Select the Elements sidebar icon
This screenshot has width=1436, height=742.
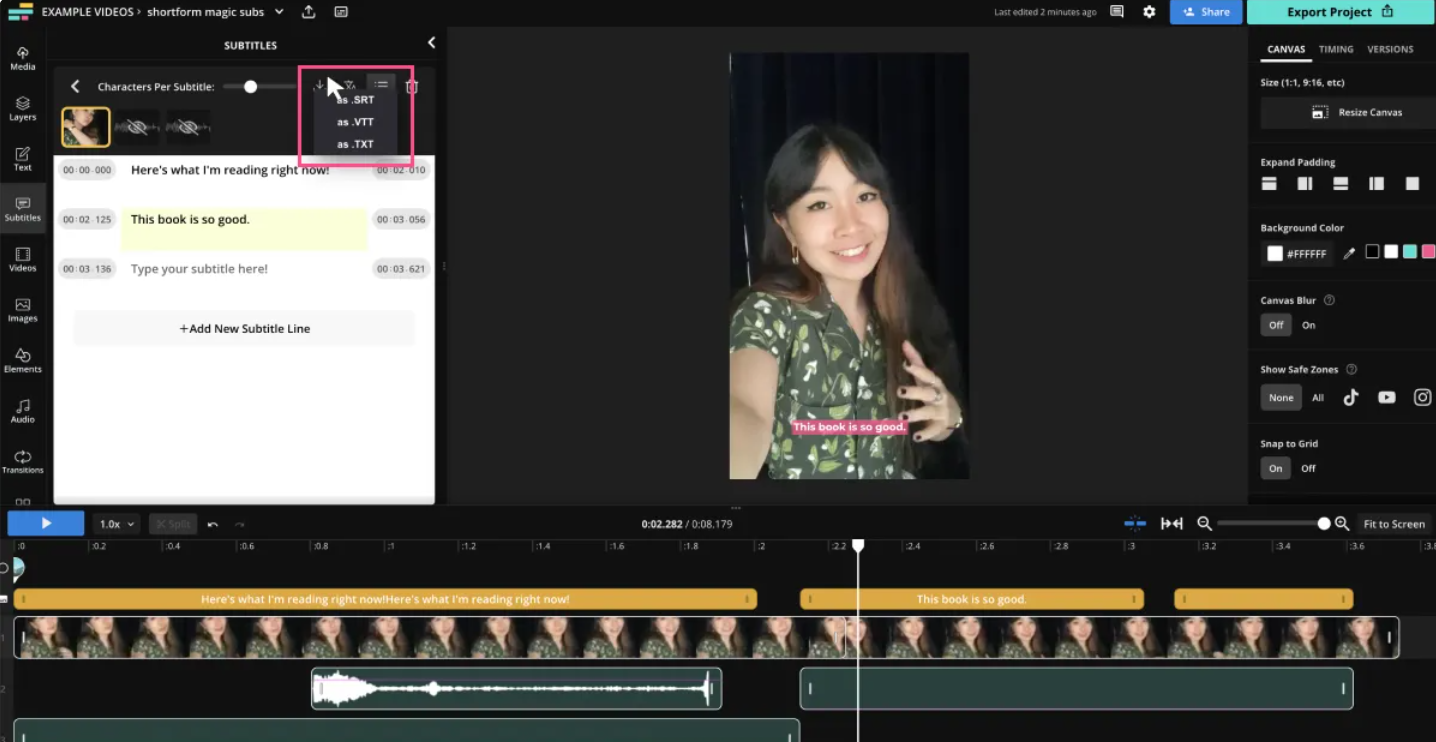pos(22,360)
